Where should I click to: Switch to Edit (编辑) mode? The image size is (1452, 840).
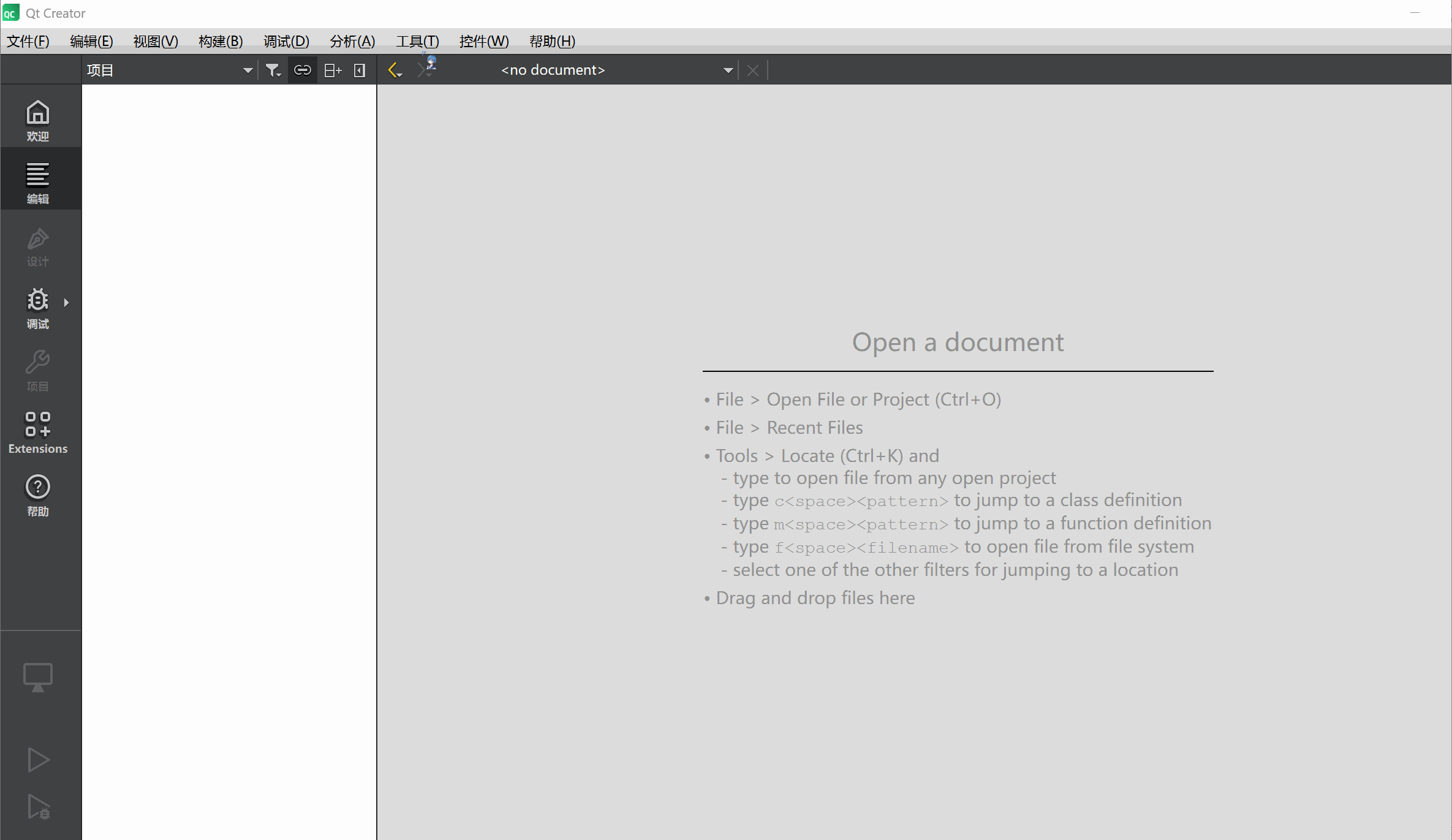(37, 182)
